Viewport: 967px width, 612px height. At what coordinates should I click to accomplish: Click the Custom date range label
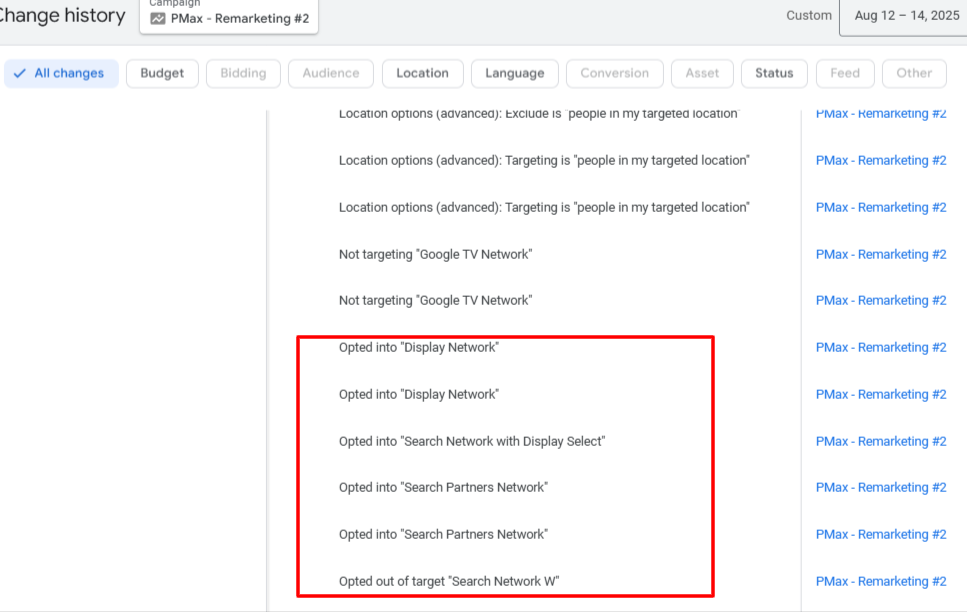tap(809, 15)
